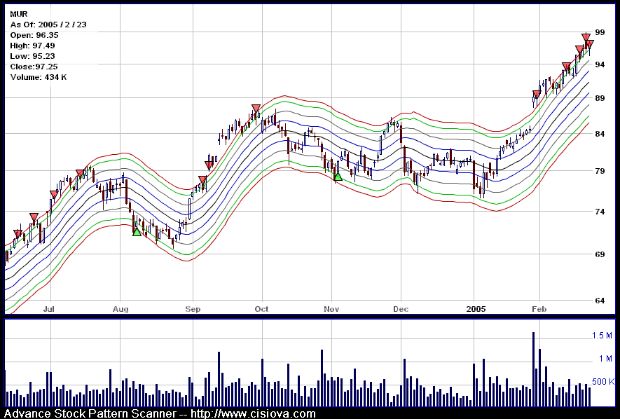This screenshot has height=419, width=620.
Task: Click the green up-triangle signal in early November
Action: [338, 177]
